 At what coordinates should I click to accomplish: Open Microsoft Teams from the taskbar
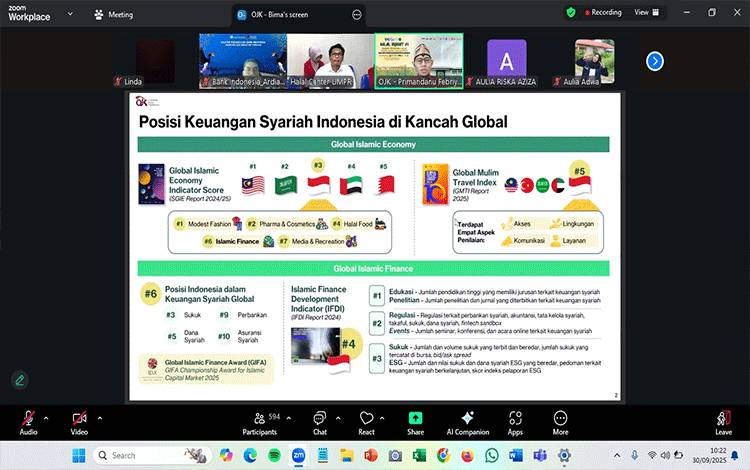click(540, 456)
